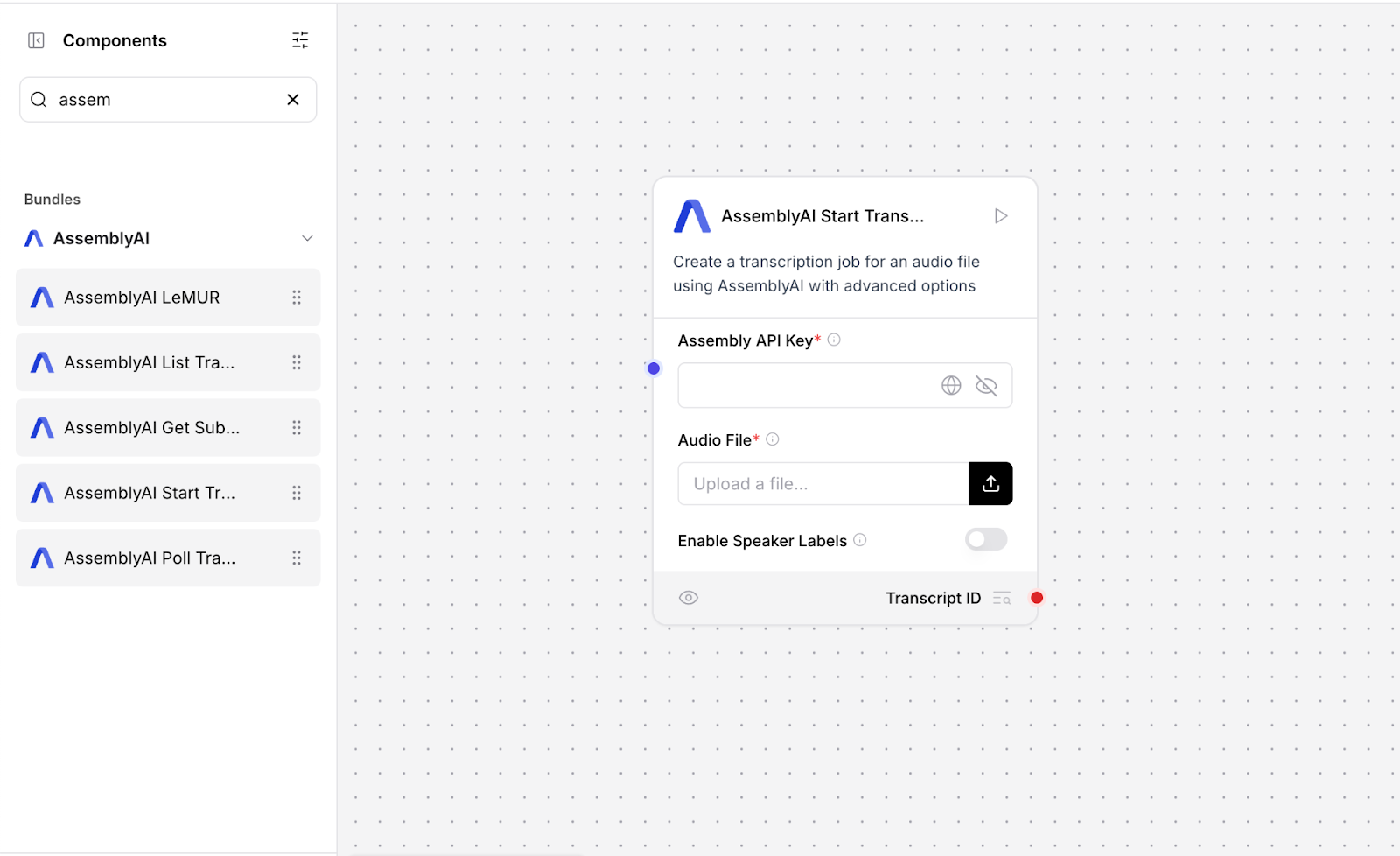Open global variables globe icon
The width and height of the screenshot is (1400, 856).
pos(951,385)
